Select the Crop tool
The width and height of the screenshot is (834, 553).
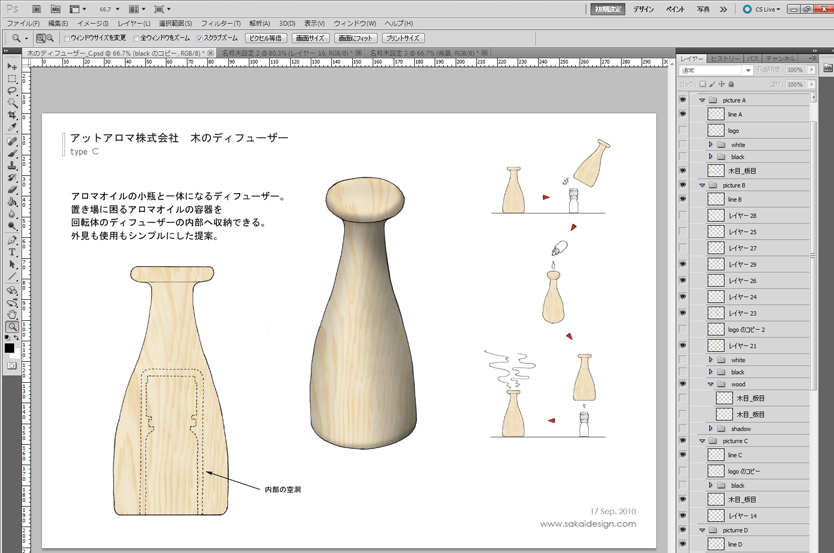(12, 115)
